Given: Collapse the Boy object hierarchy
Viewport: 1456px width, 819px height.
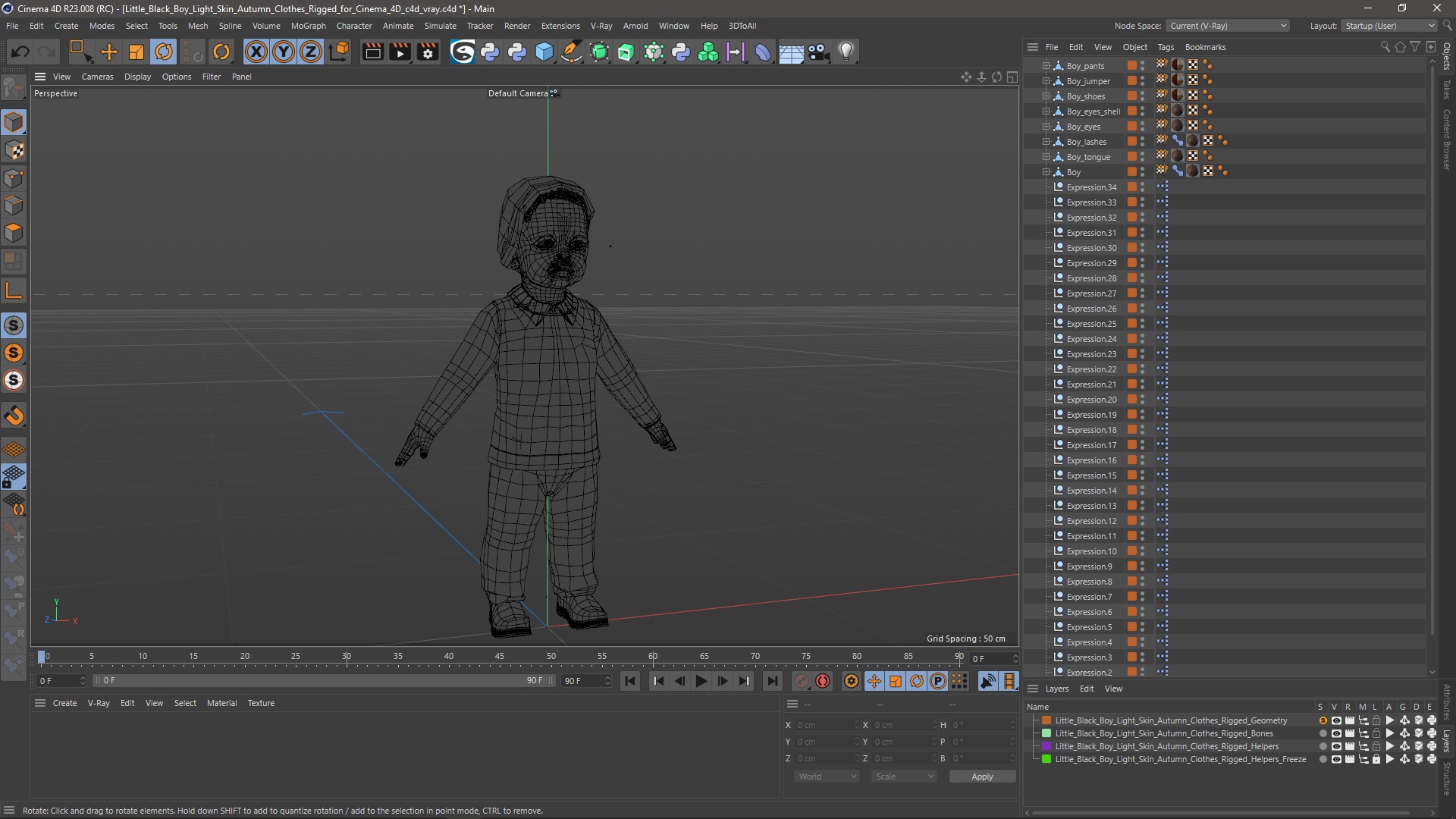Looking at the screenshot, I should pos(1046,172).
